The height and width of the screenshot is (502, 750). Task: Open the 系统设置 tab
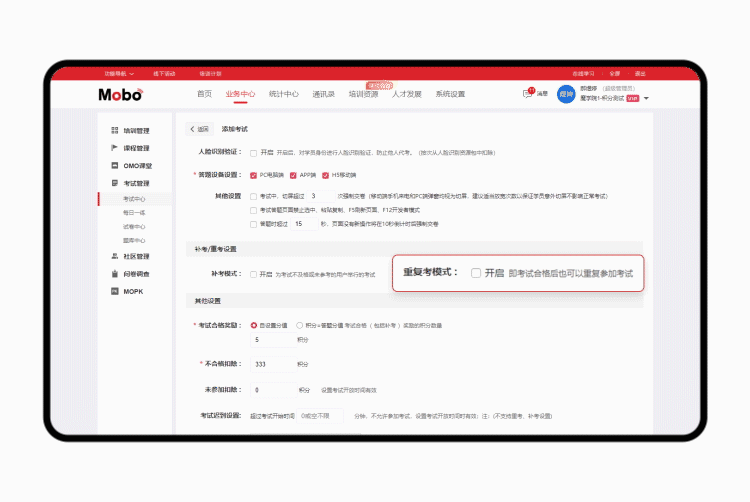(449, 94)
